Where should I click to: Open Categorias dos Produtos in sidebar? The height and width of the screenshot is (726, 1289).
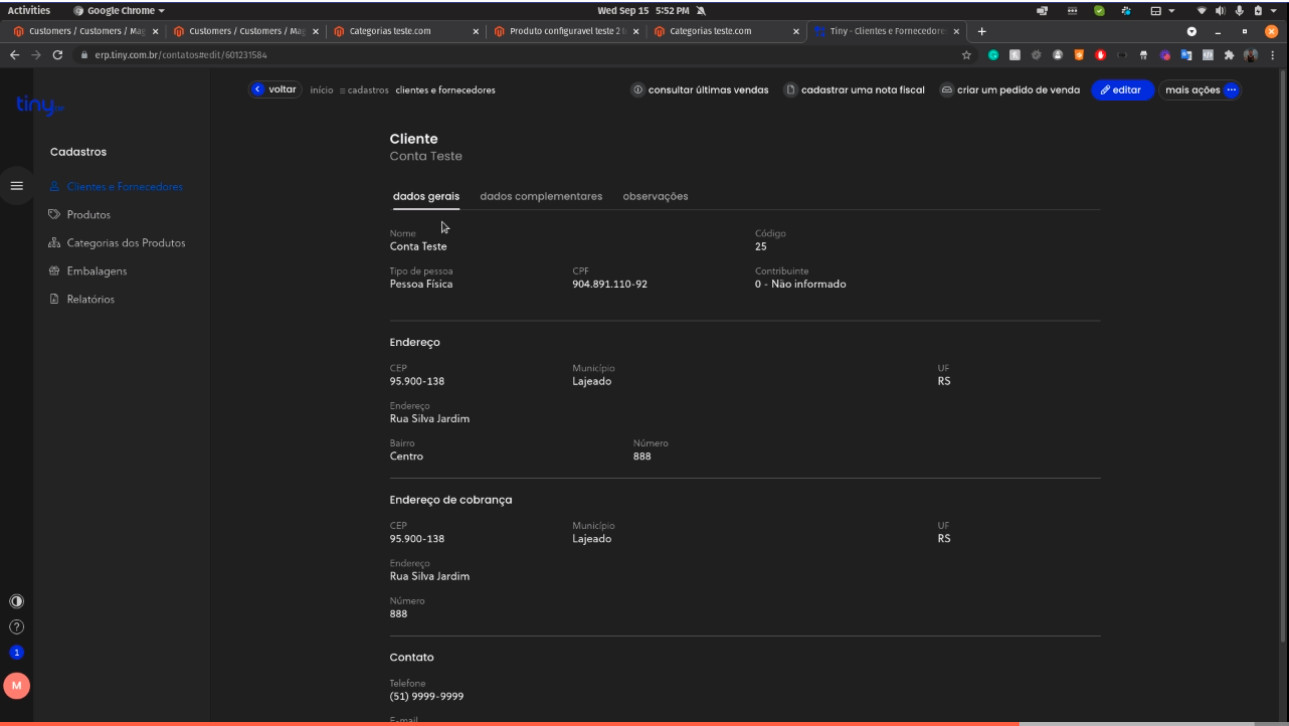point(125,243)
